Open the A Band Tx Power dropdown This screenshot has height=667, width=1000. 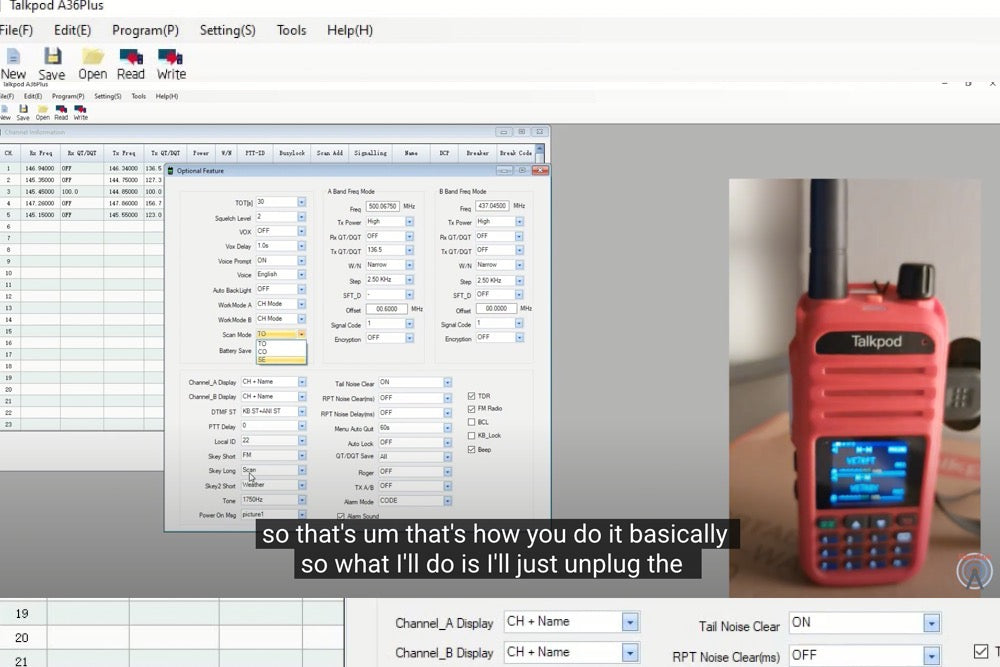(x=409, y=222)
